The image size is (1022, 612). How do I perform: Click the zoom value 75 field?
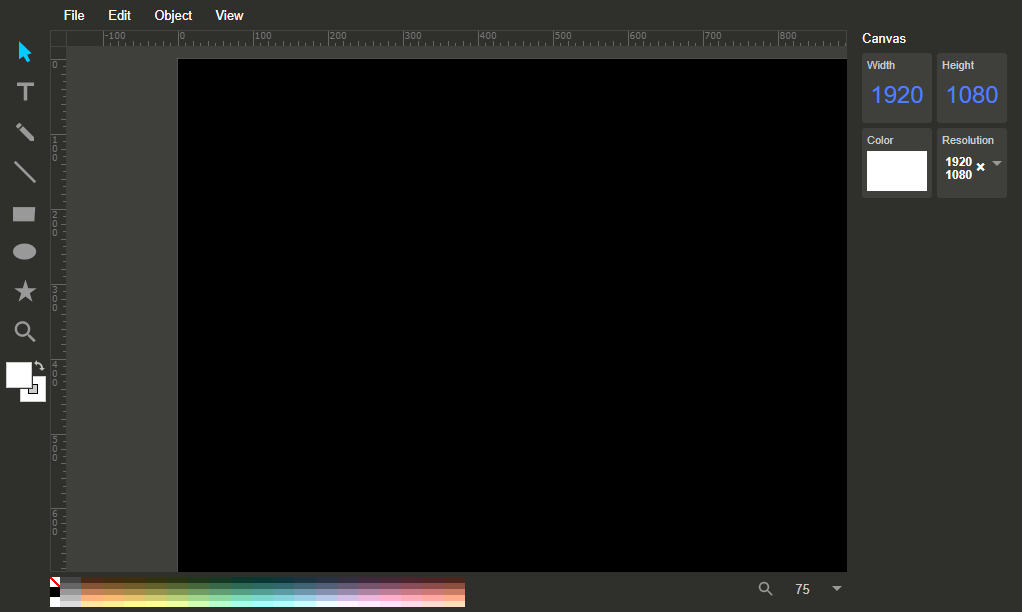802,589
